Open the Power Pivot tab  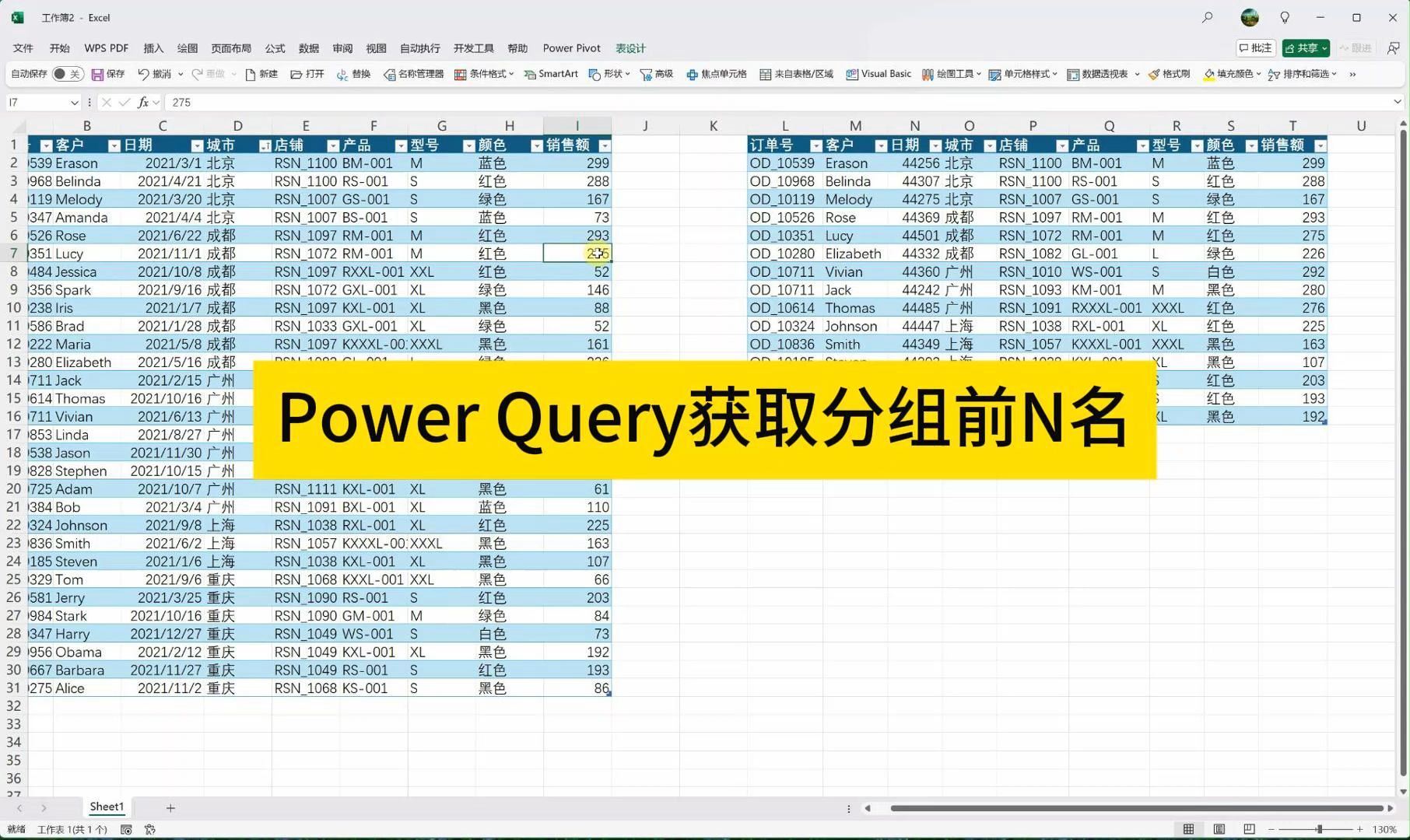tap(571, 48)
